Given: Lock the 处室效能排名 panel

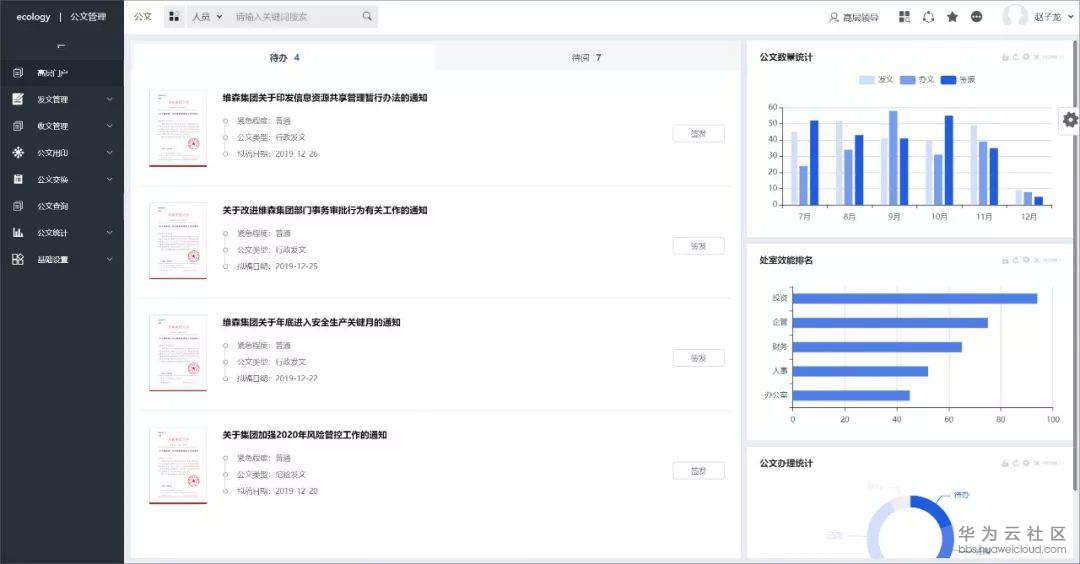Looking at the screenshot, I should pyautogui.click(x=1005, y=260).
